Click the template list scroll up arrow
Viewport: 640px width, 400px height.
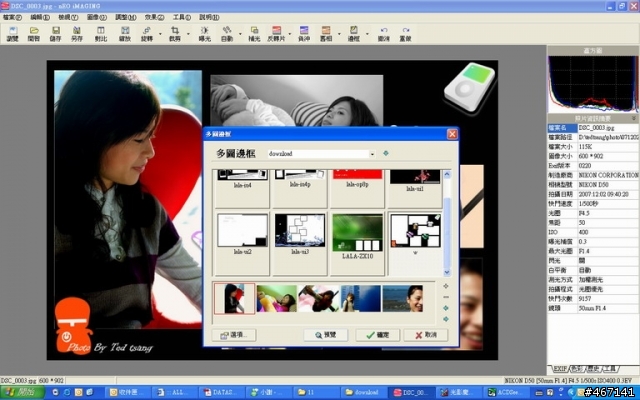click(447, 174)
